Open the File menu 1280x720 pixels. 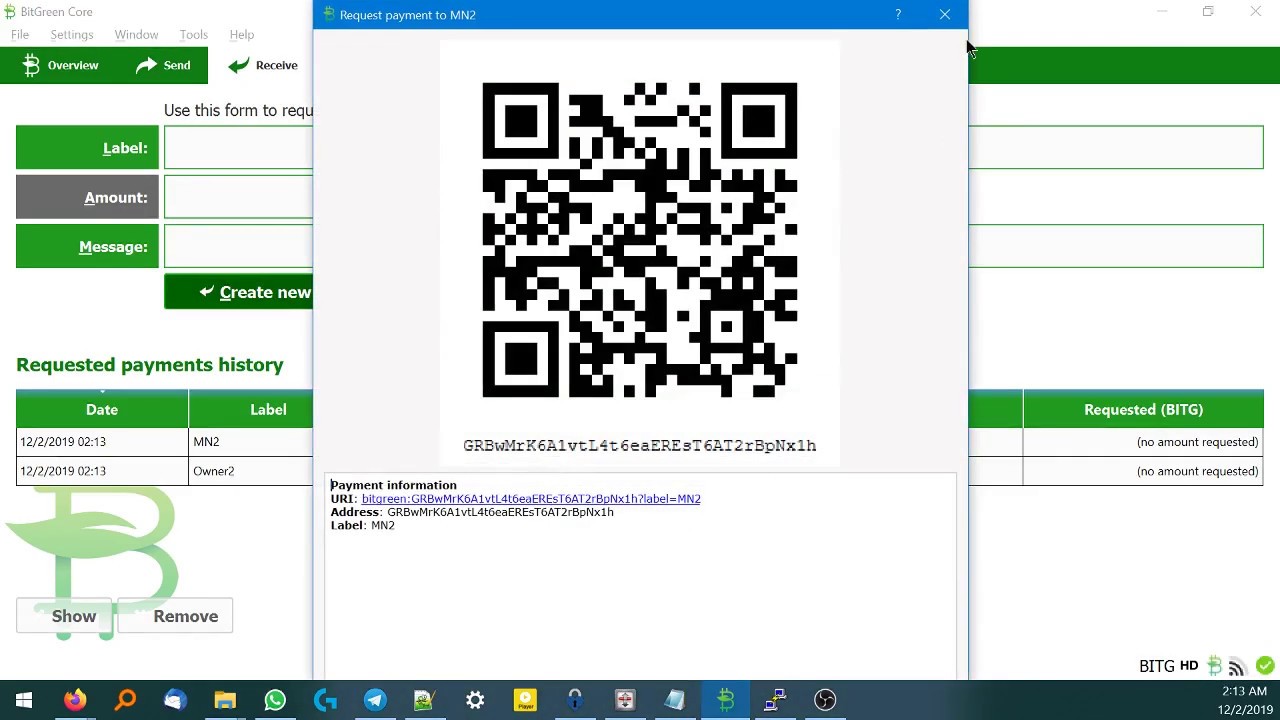20,35
